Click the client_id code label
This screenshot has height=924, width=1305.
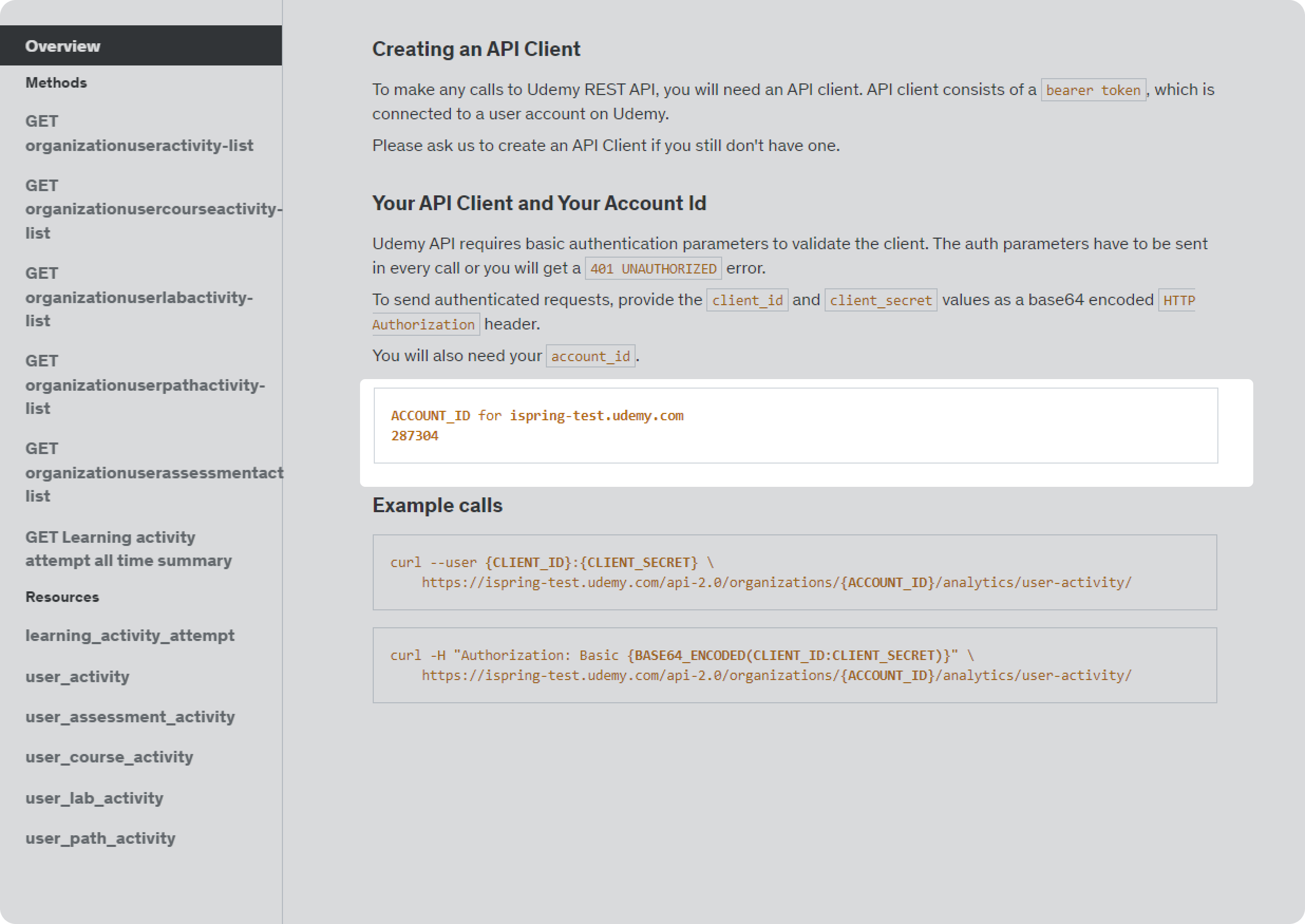point(748,300)
